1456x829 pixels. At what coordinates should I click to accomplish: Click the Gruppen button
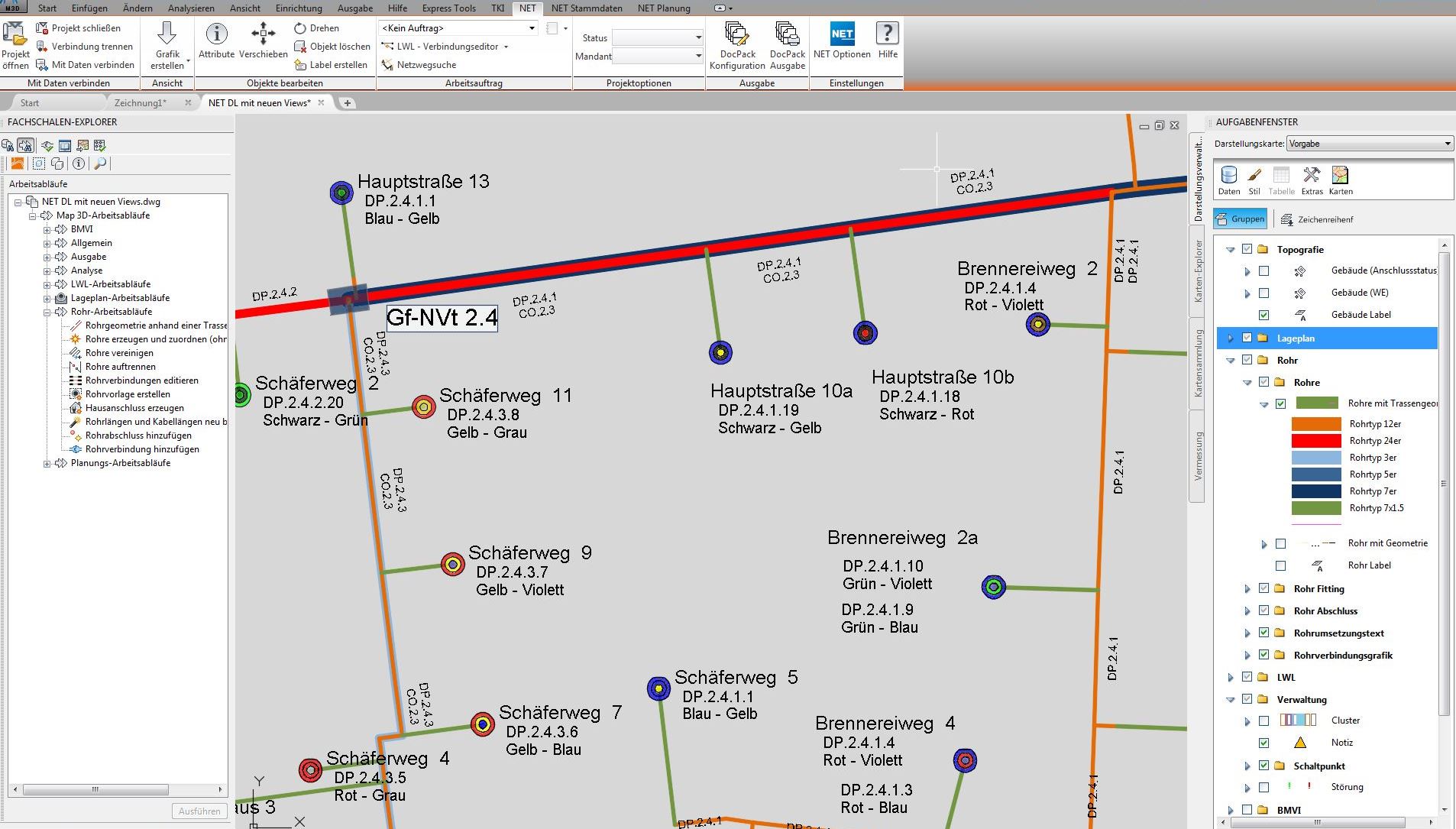click(1241, 219)
